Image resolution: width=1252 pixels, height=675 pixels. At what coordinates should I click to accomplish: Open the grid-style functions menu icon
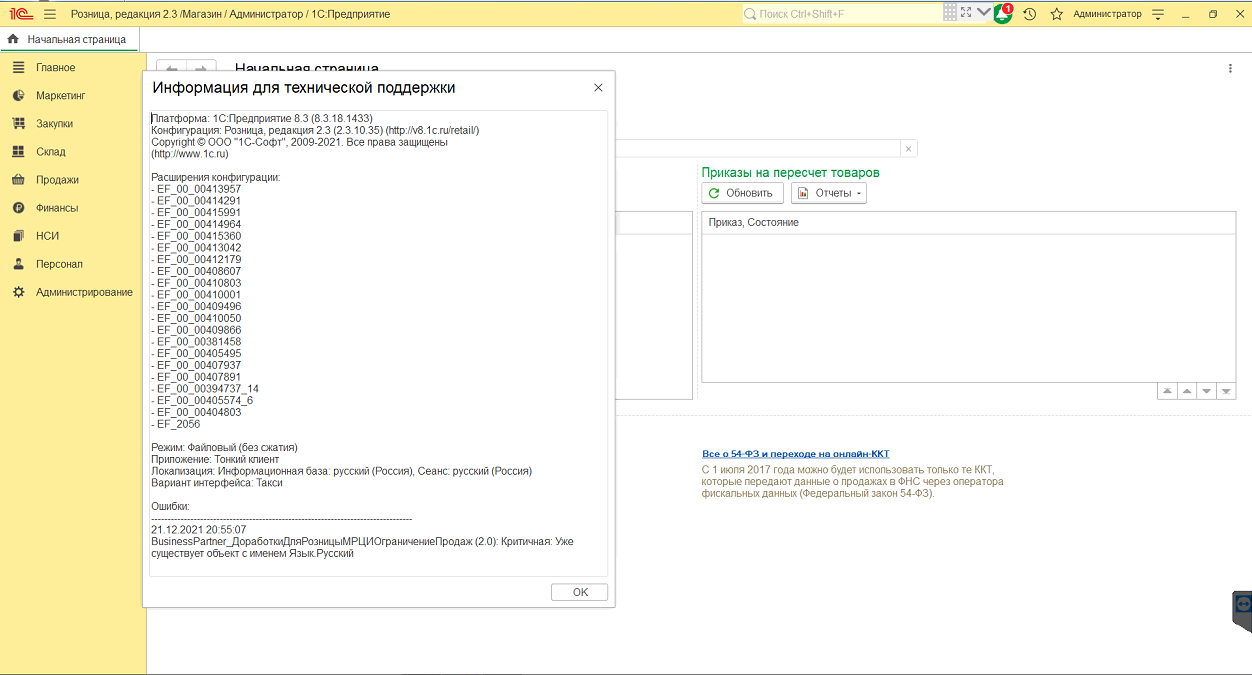click(950, 13)
